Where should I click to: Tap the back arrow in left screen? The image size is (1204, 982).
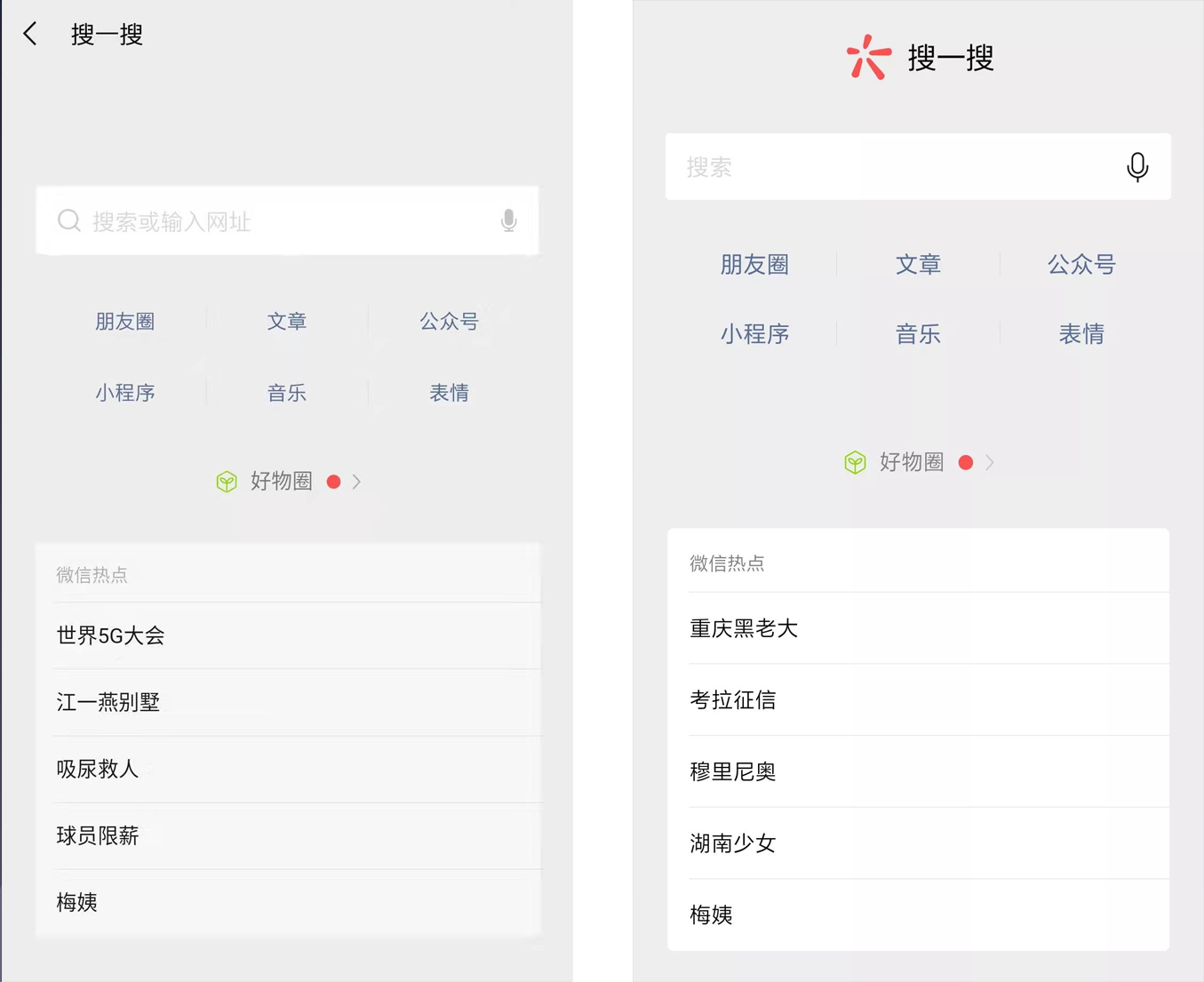click(31, 34)
